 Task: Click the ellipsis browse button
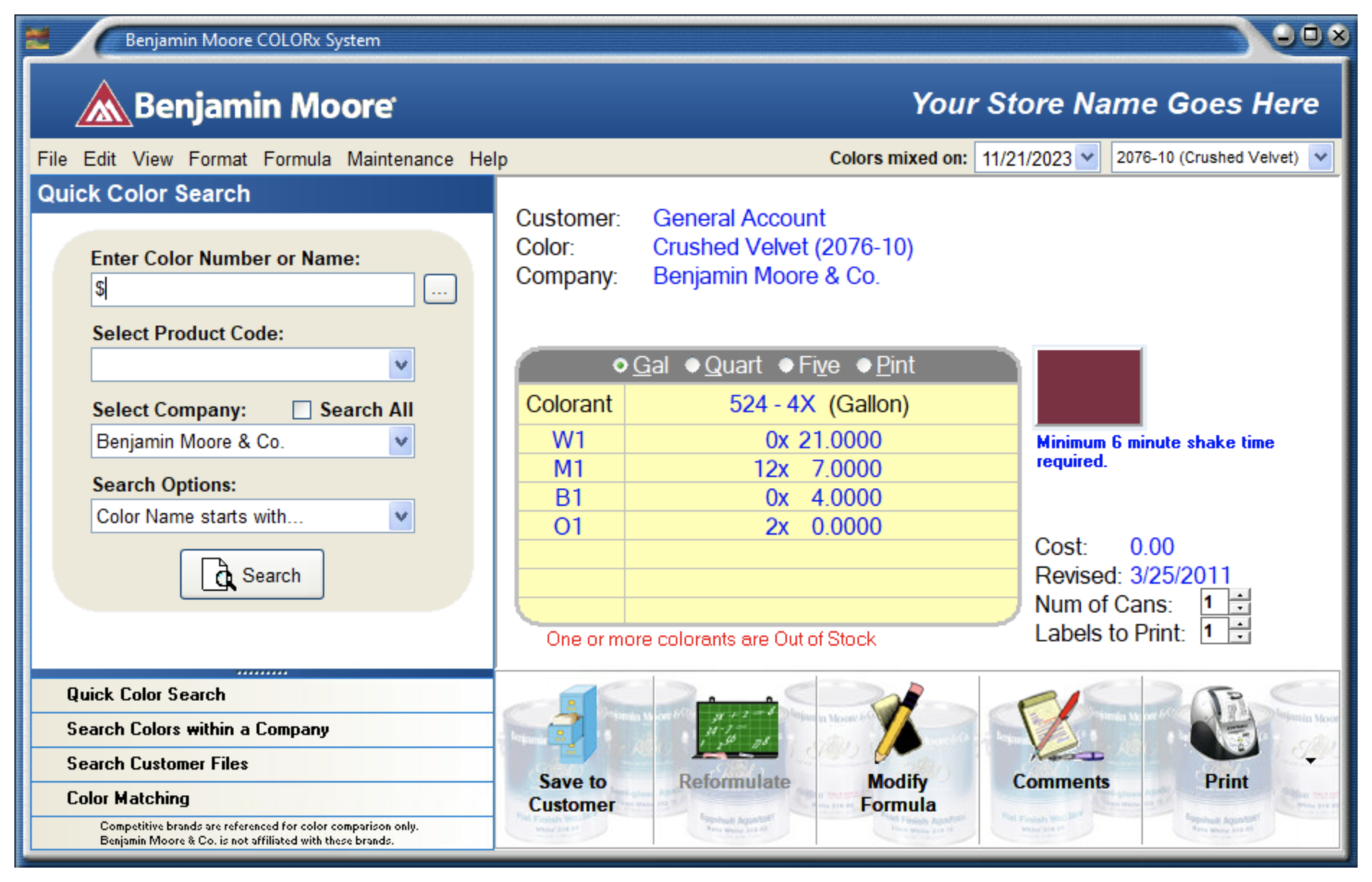tap(440, 290)
